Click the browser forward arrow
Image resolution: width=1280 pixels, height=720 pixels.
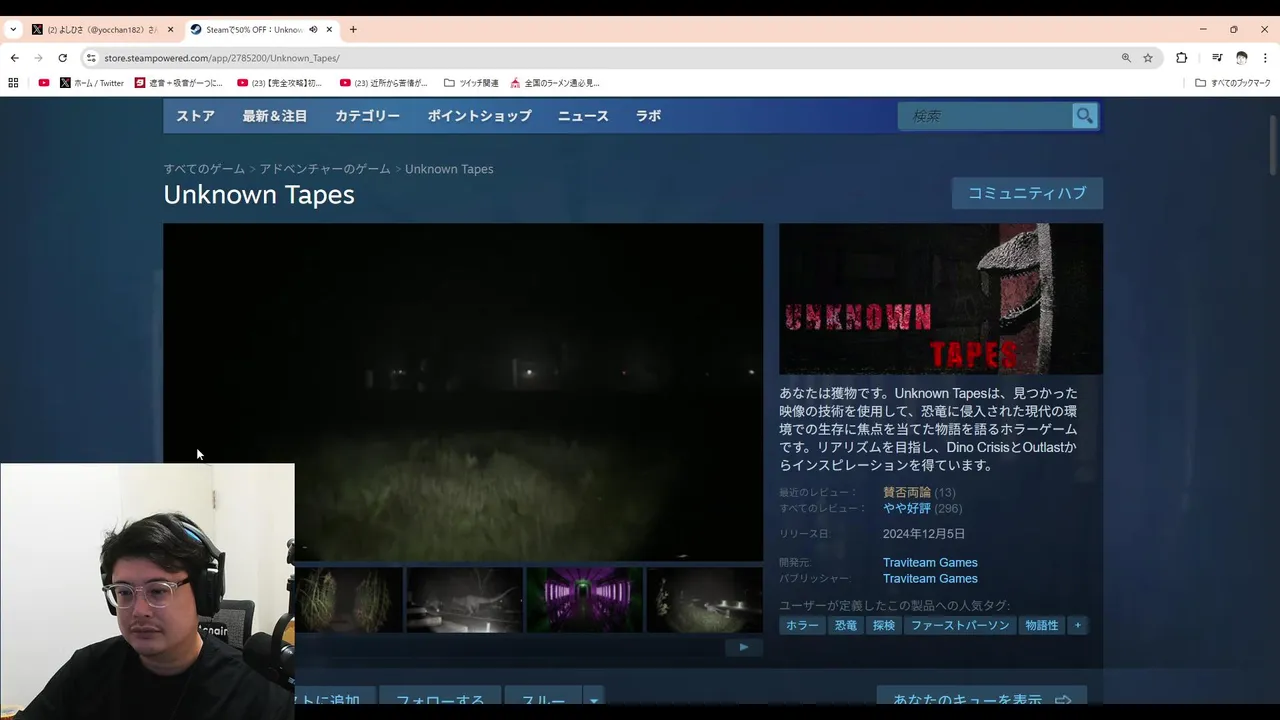38,58
